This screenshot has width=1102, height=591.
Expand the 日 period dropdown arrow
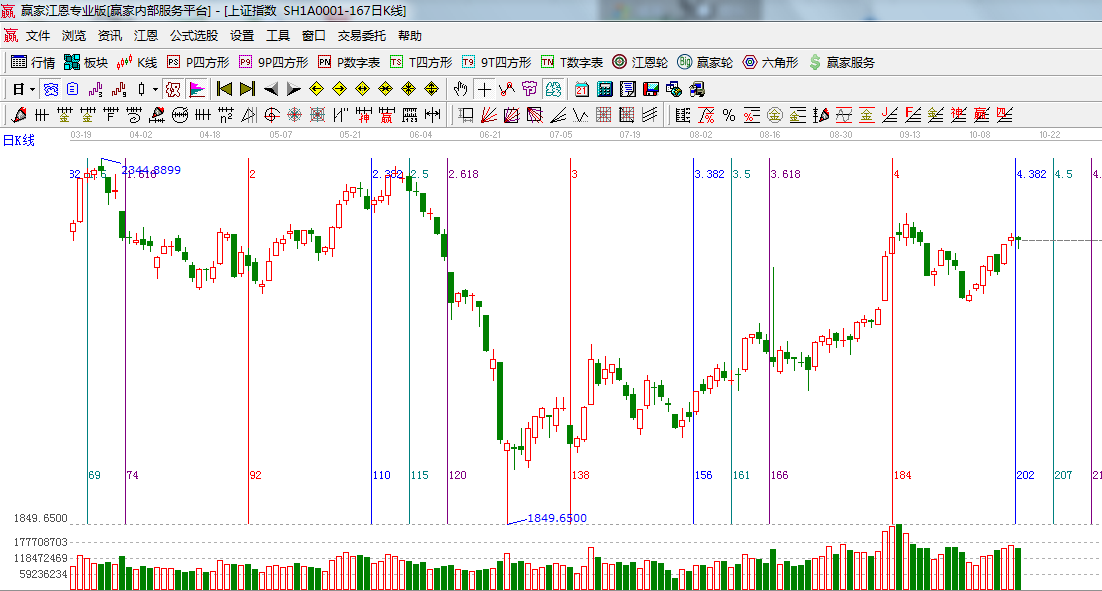(x=32, y=89)
